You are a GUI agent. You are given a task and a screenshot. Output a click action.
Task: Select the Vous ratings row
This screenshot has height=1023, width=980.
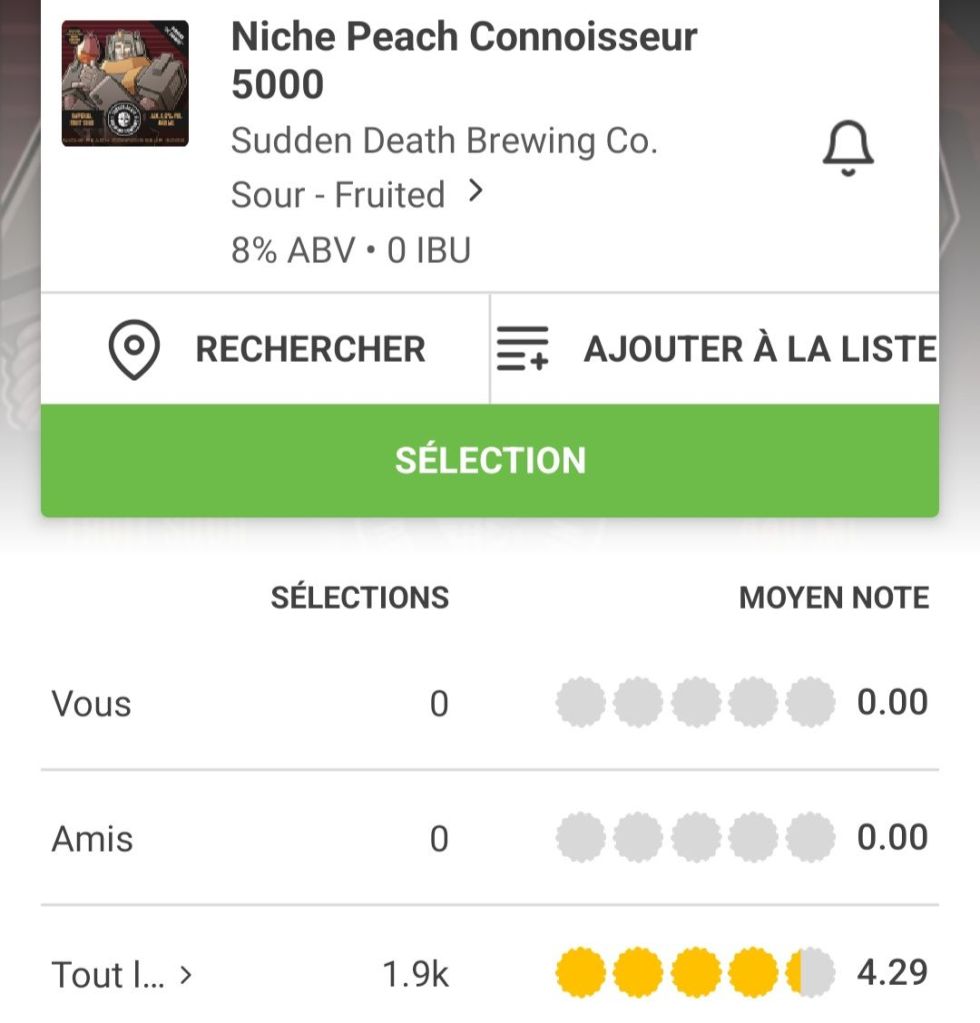[x=92, y=704]
